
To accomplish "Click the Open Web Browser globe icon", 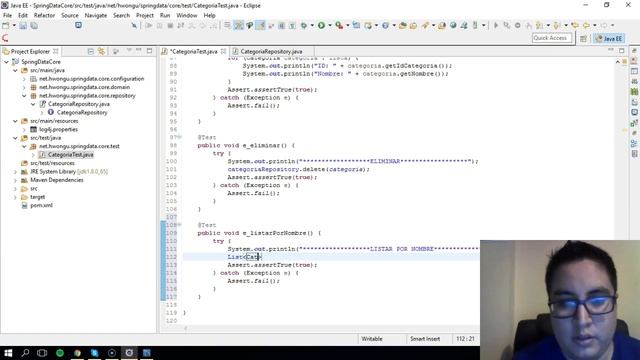I will point(453,25).
